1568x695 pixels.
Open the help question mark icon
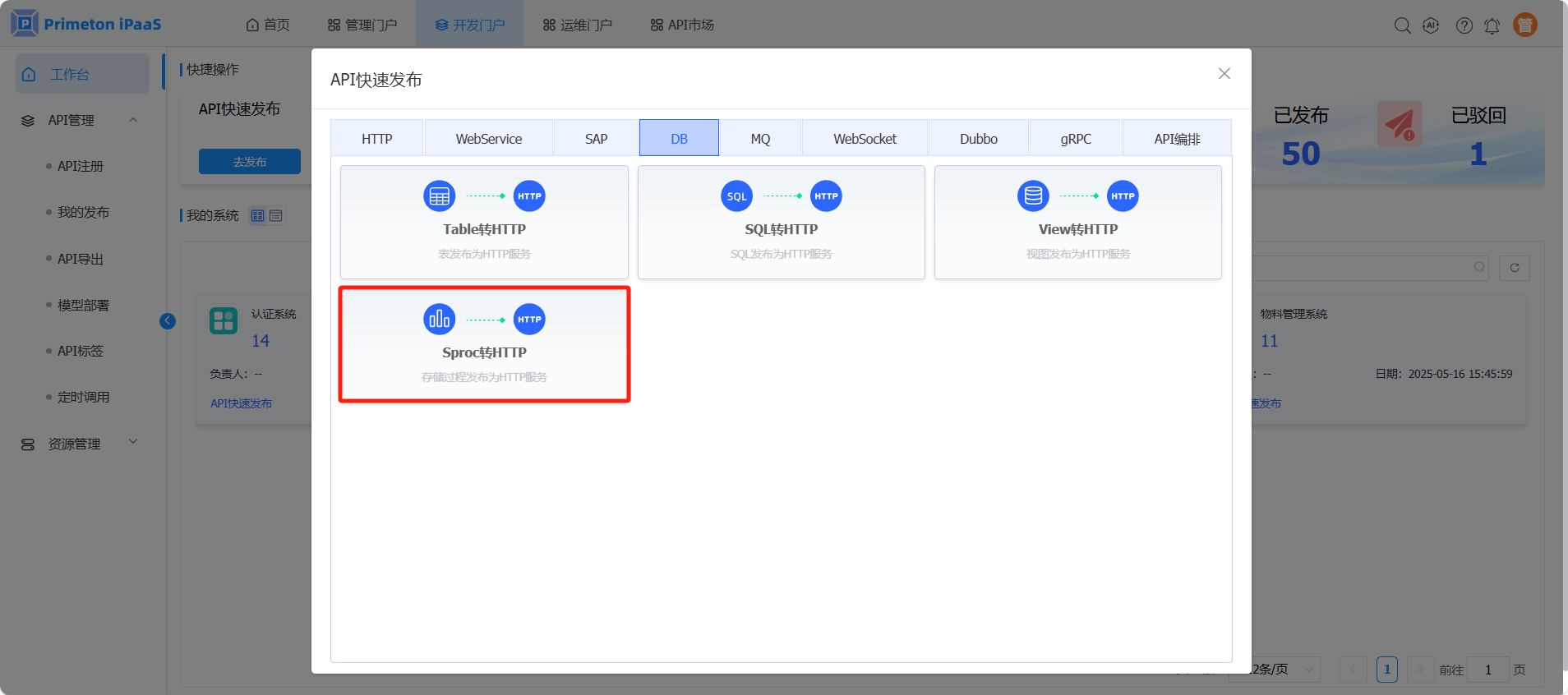click(x=1464, y=25)
